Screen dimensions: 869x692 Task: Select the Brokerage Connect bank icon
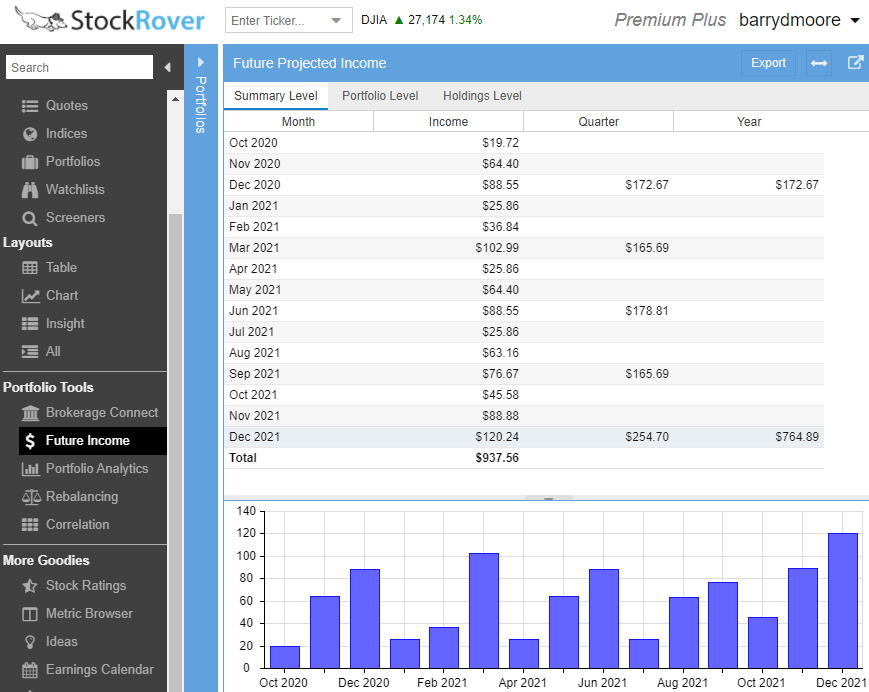click(27, 412)
